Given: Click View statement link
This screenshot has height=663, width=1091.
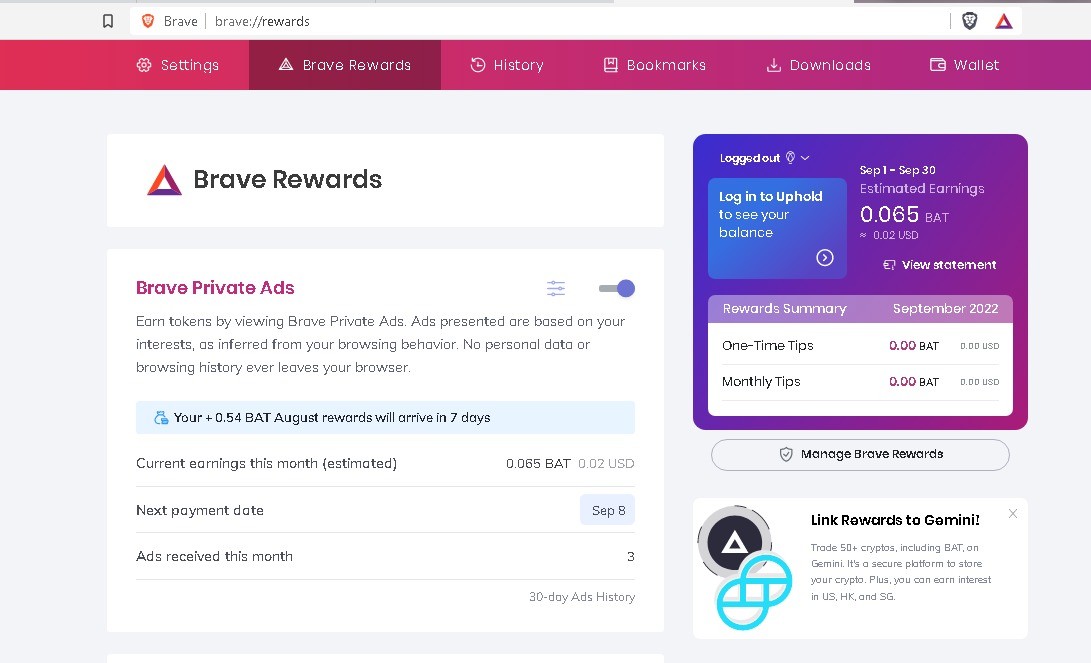Looking at the screenshot, I should click(x=940, y=264).
